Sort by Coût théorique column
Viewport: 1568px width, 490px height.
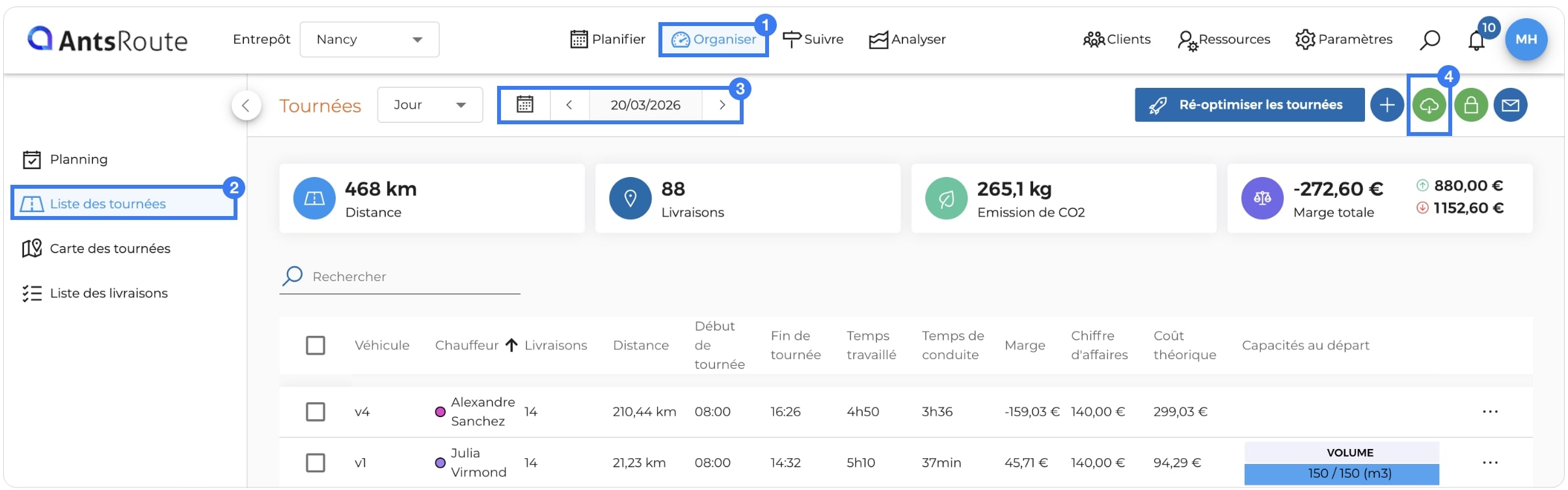(x=1185, y=346)
